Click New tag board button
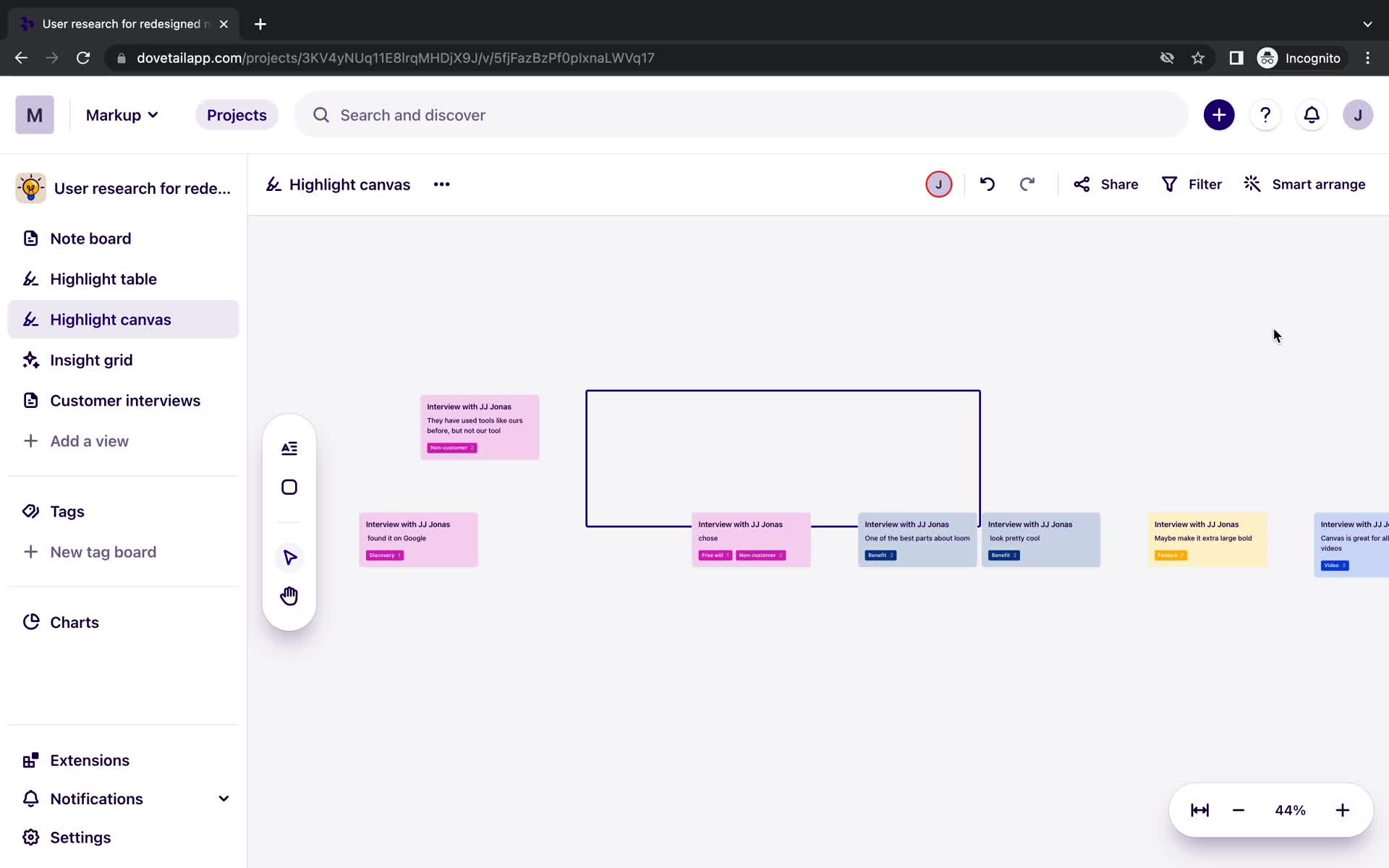This screenshot has width=1389, height=868. 103,552
